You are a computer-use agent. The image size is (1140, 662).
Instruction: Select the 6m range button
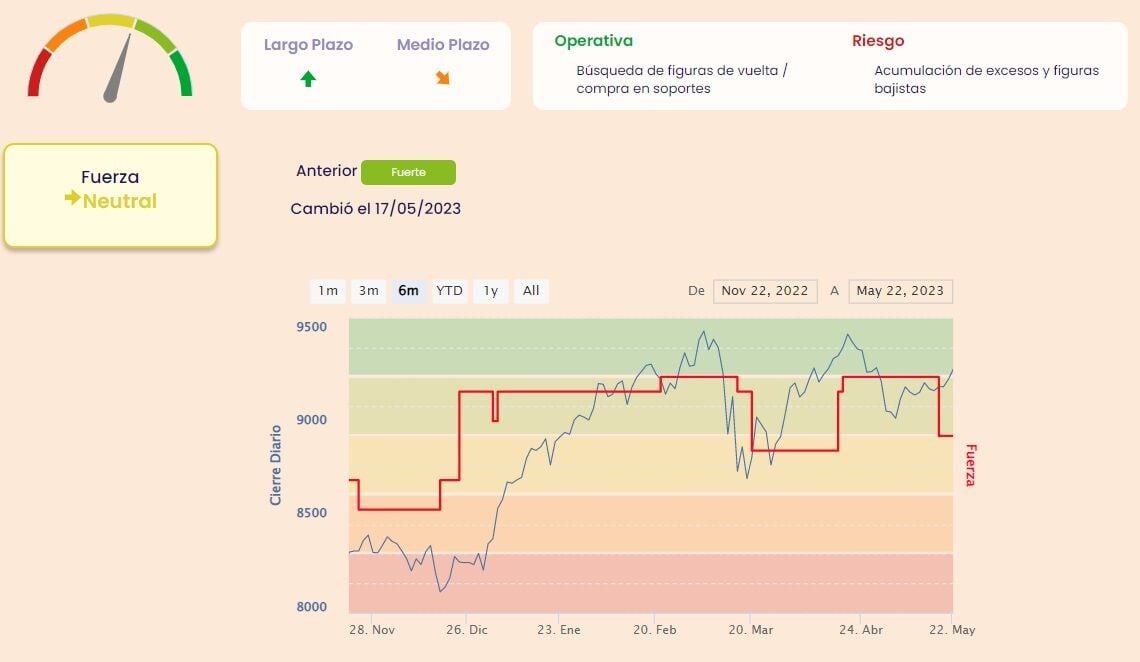point(408,291)
